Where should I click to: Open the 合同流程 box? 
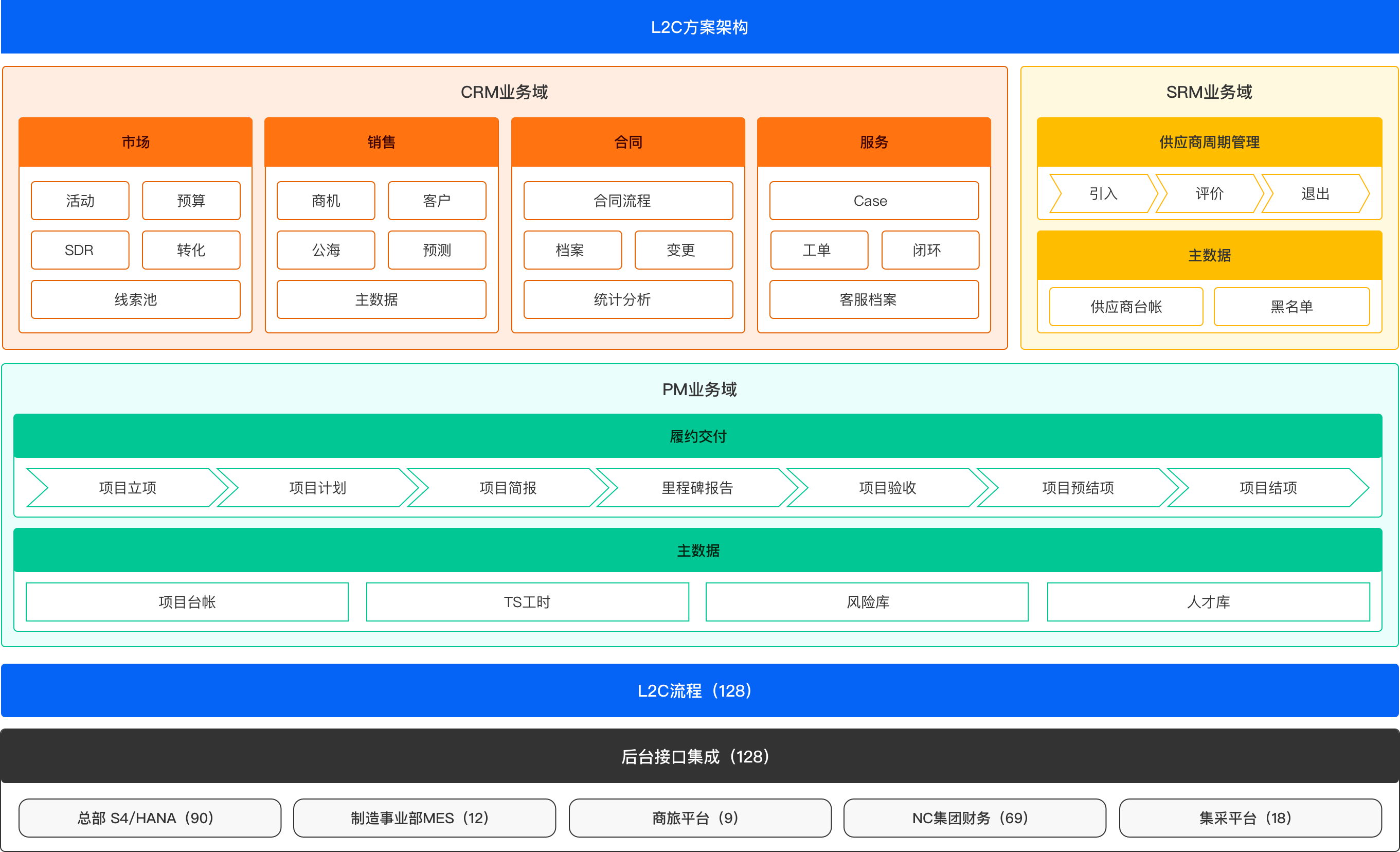pyautogui.click(x=629, y=201)
